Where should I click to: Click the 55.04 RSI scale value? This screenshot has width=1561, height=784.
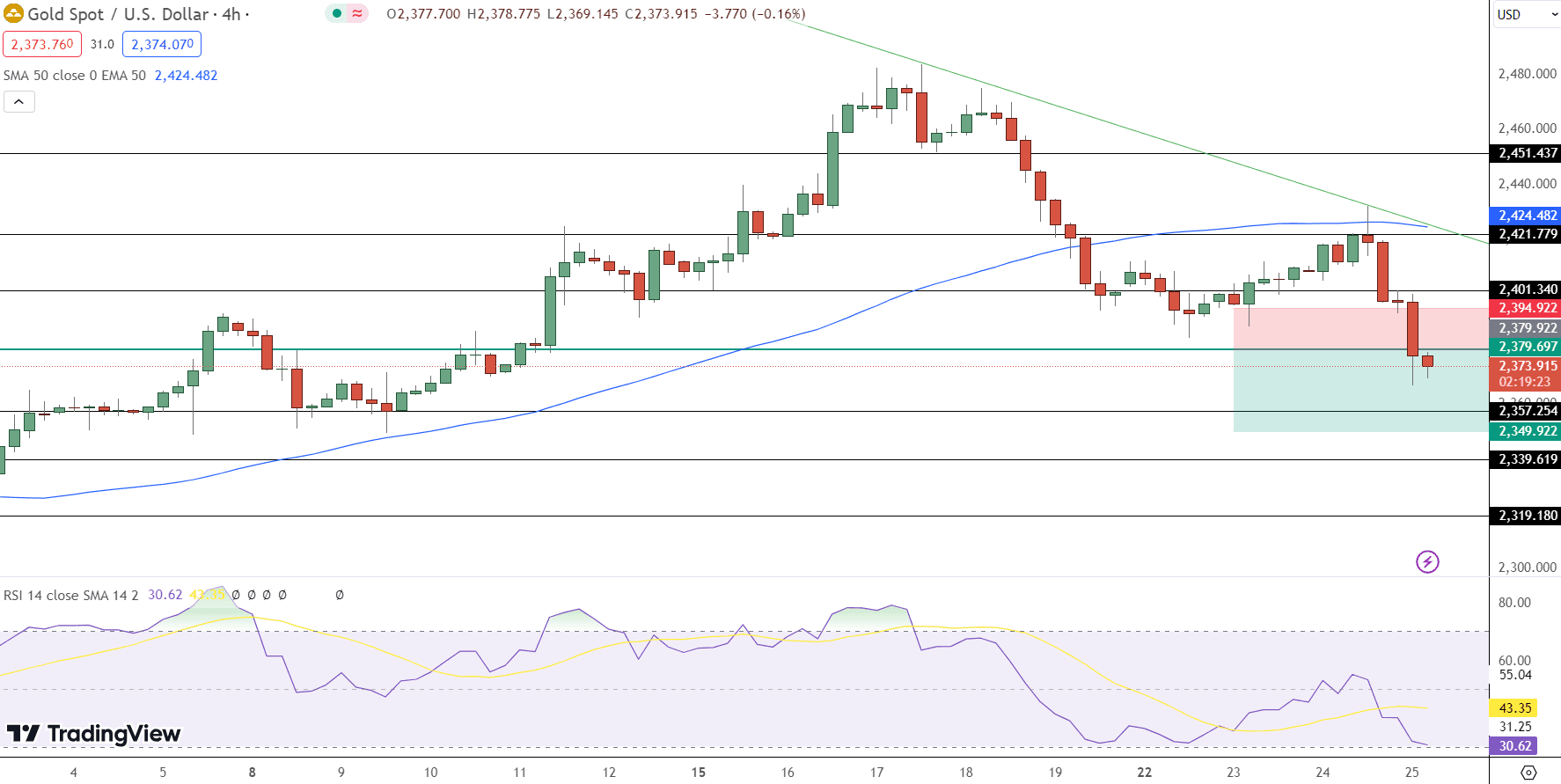pos(1515,675)
